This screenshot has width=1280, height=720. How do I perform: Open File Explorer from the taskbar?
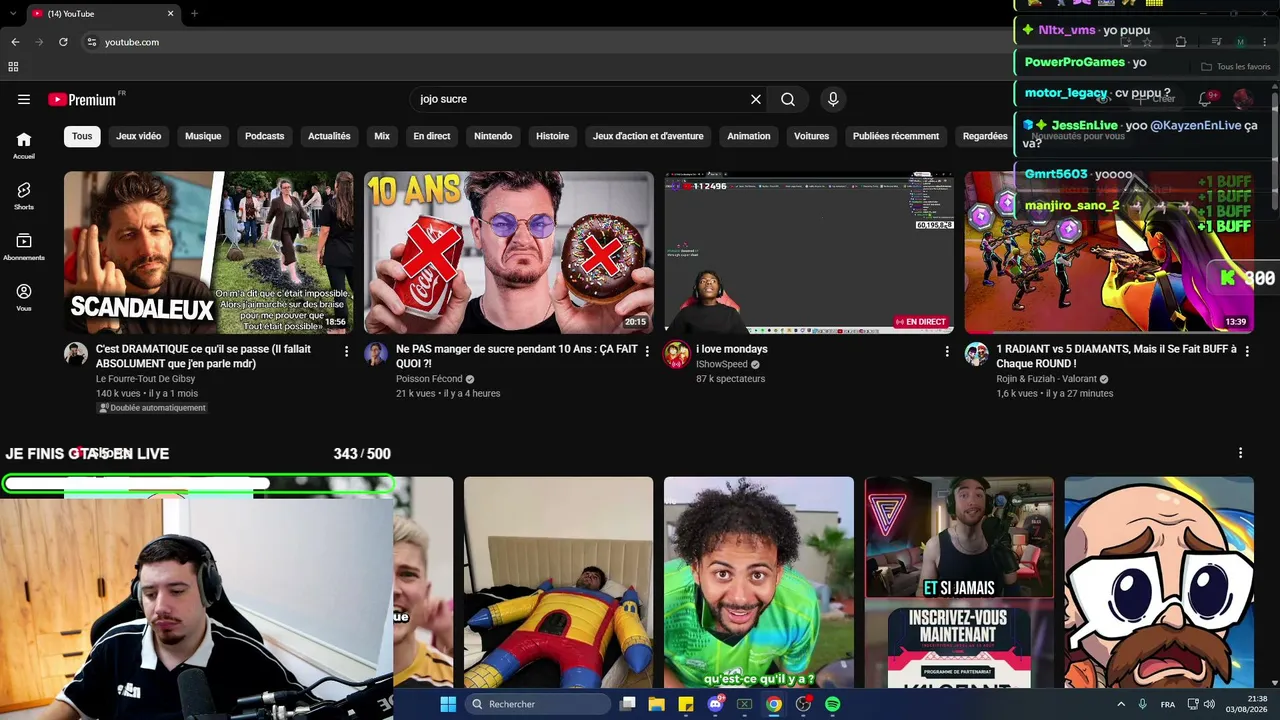(656, 704)
